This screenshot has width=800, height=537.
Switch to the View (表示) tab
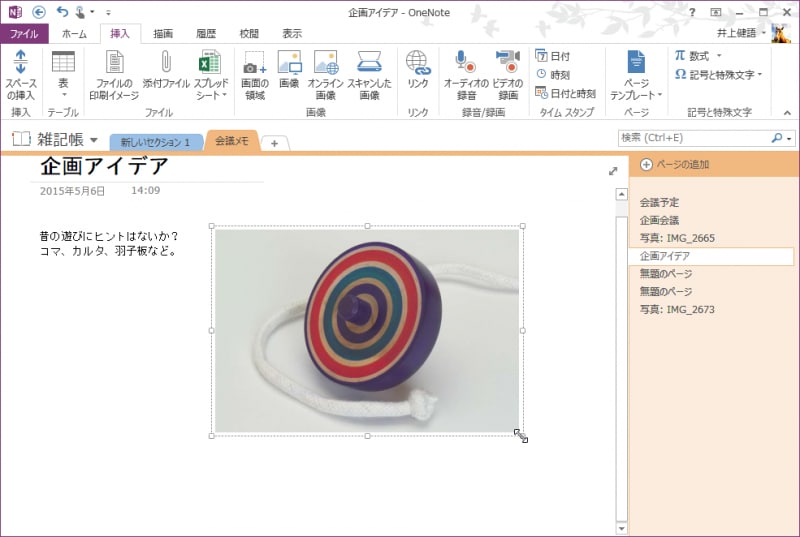point(292,34)
